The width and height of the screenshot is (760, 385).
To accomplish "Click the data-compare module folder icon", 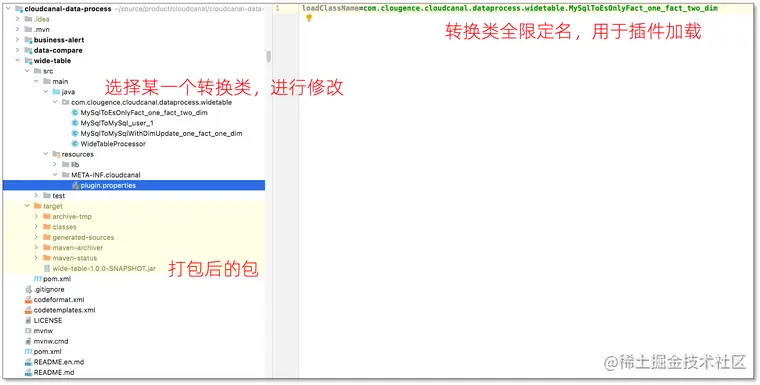I will (28, 50).
